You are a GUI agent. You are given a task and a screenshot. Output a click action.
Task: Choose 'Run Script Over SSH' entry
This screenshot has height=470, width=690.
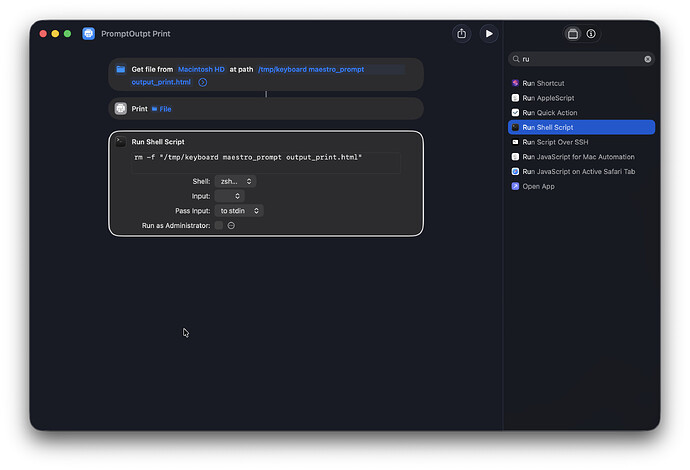tap(581, 142)
